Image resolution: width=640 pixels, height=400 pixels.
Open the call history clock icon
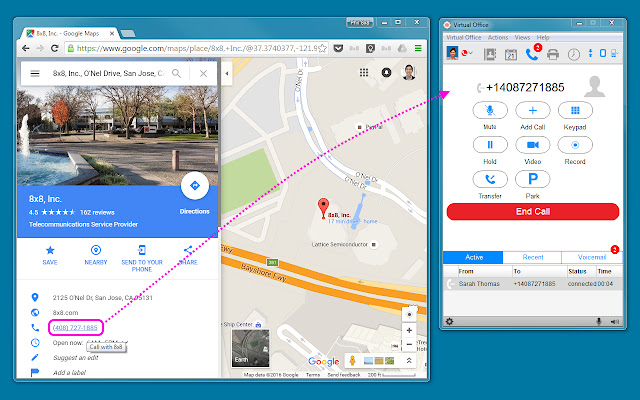(574, 54)
